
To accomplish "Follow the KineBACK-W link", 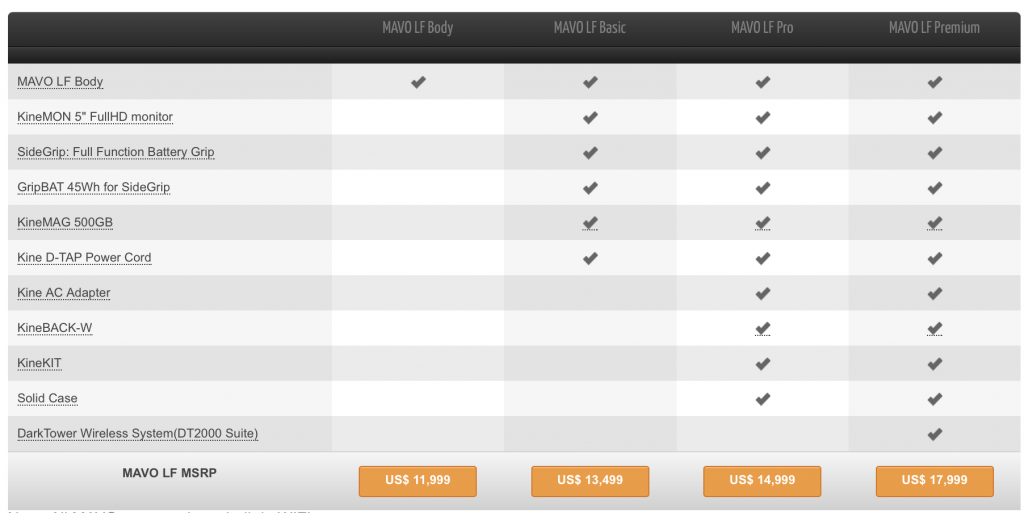I will (x=55, y=328).
